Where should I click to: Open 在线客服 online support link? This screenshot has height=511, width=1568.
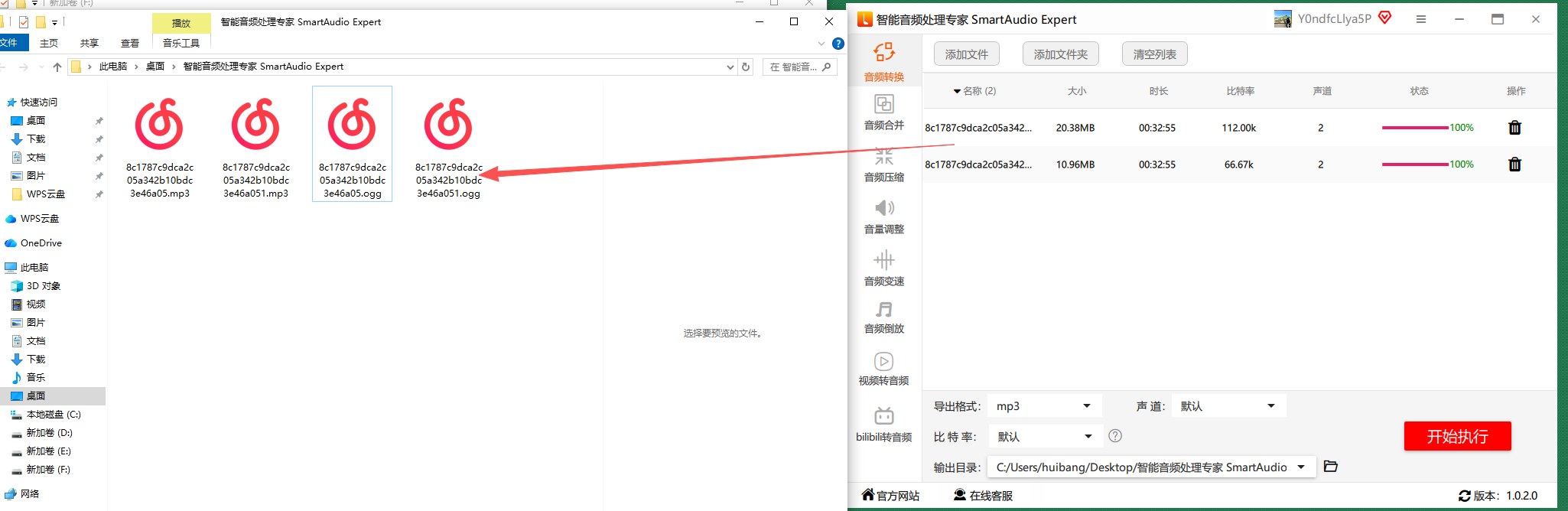(983, 496)
